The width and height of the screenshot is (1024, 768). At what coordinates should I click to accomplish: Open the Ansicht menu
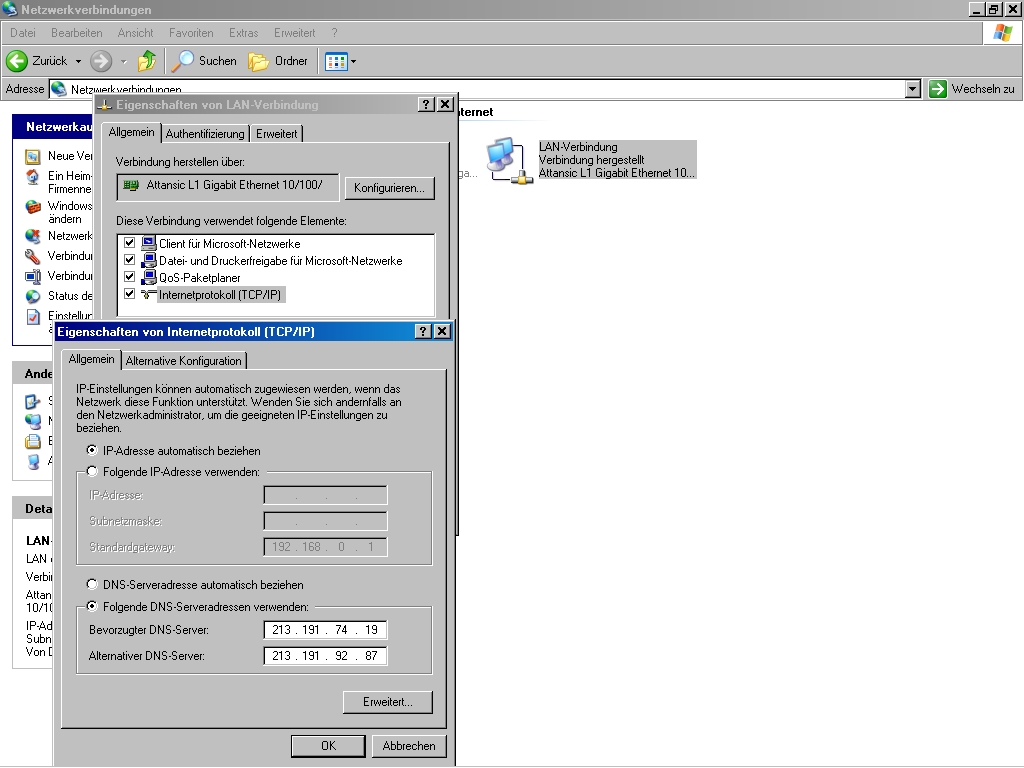click(135, 33)
